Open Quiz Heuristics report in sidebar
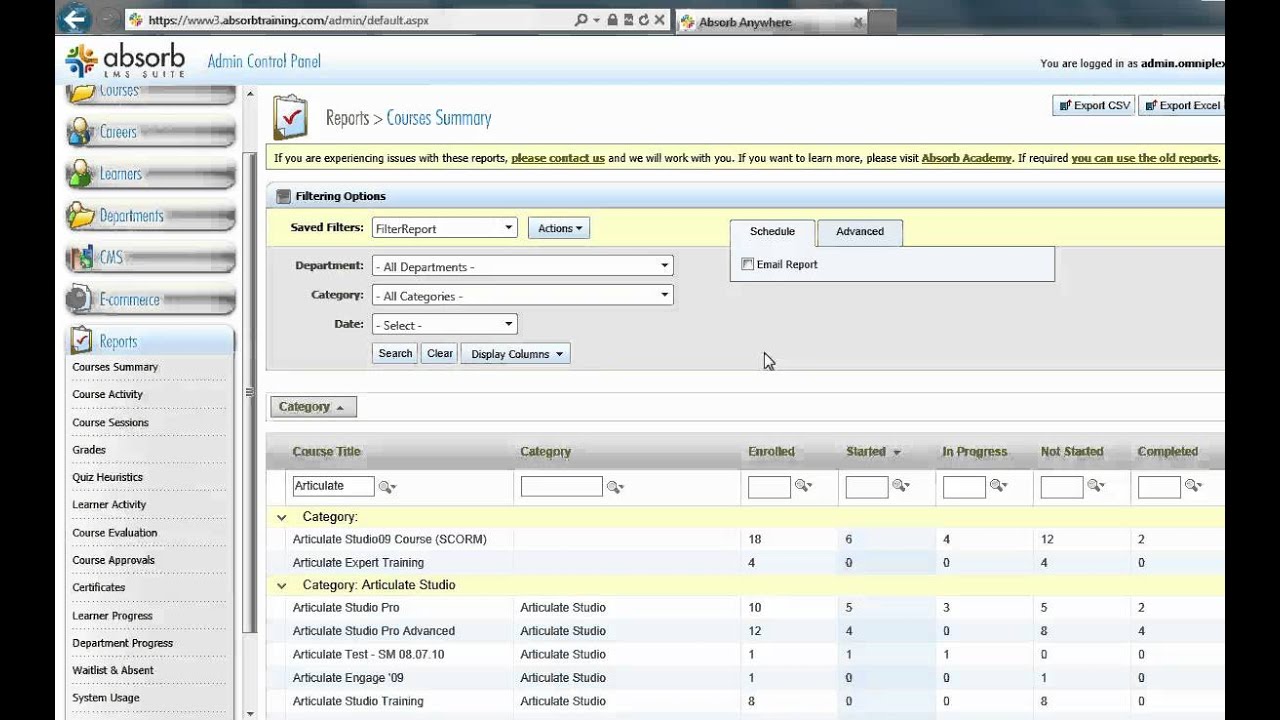The width and height of the screenshot is (1280, 720). pyautogui.click(x=107, y=477)
